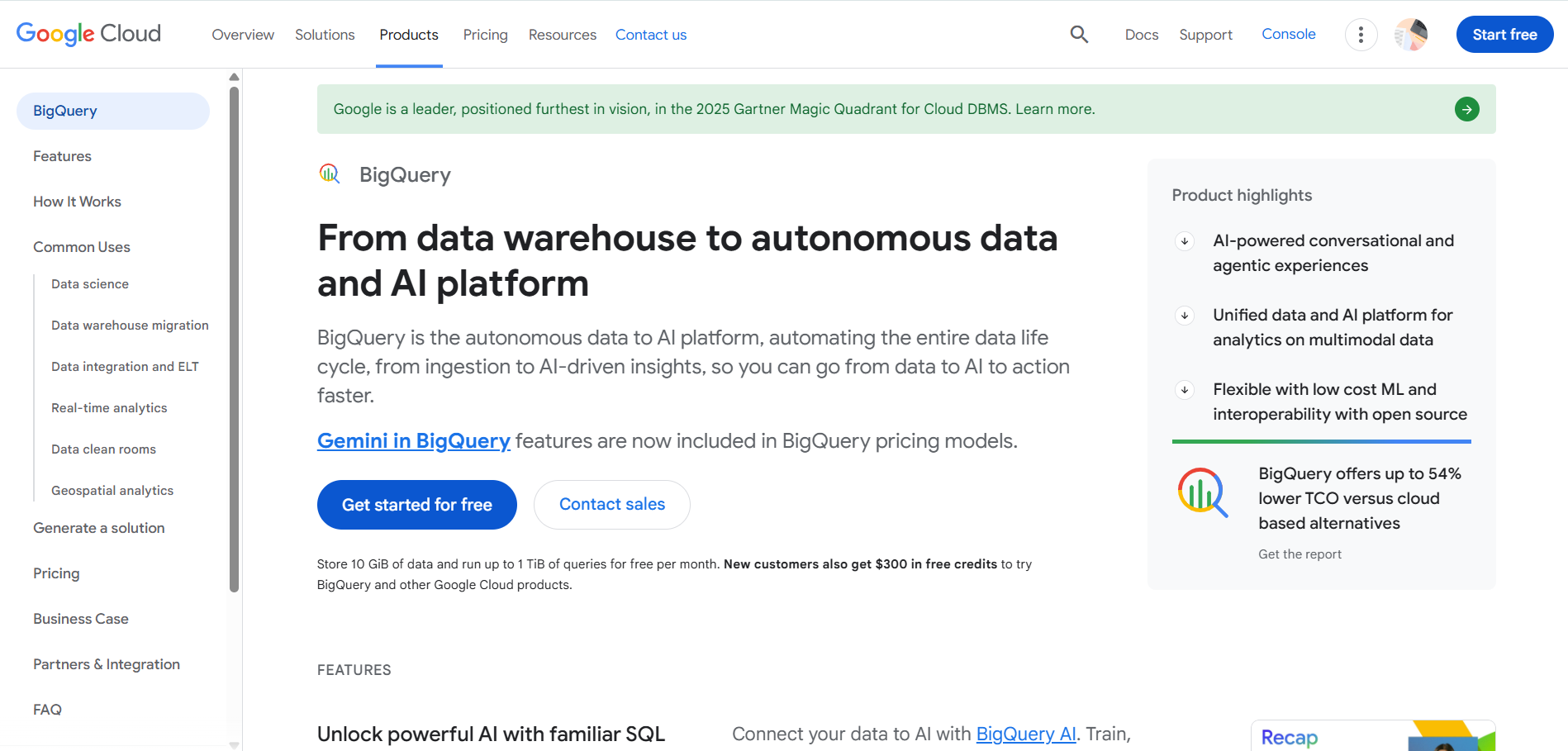Click the BigQuery logo beside page title
This screenshot has height=751, width=1568.
(330, 173)
